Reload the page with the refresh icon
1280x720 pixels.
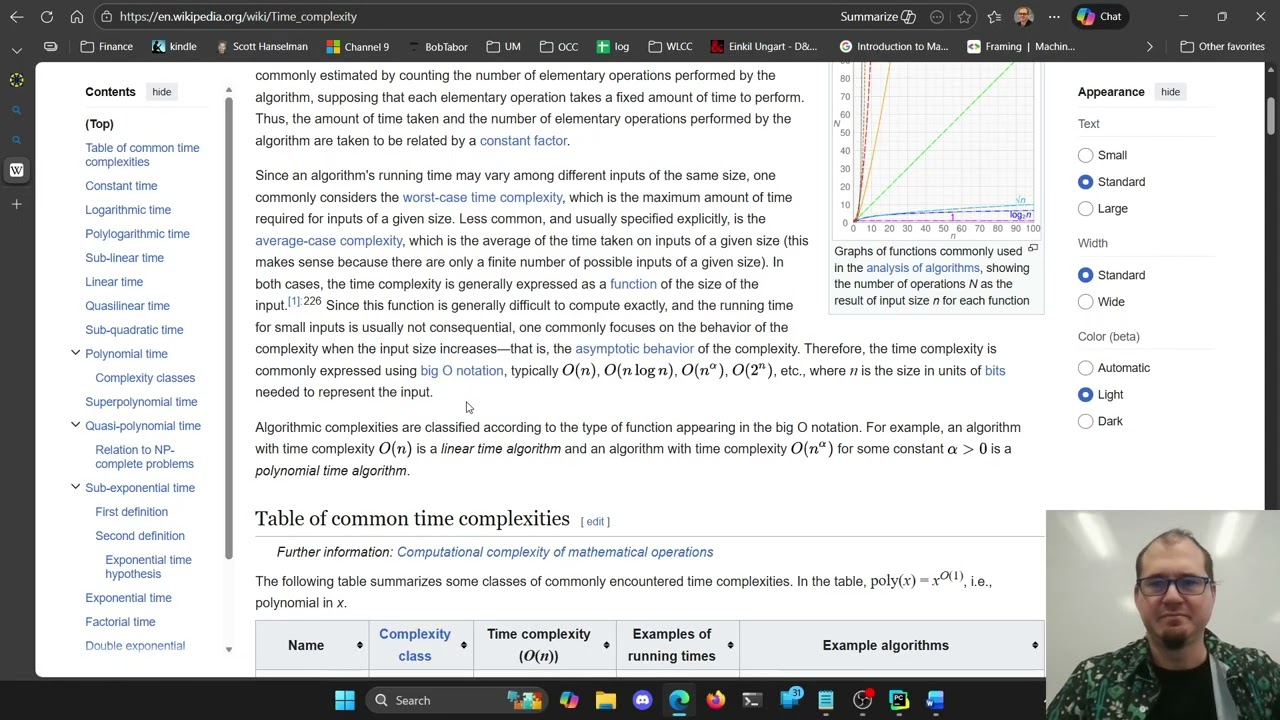coord(47,17)
